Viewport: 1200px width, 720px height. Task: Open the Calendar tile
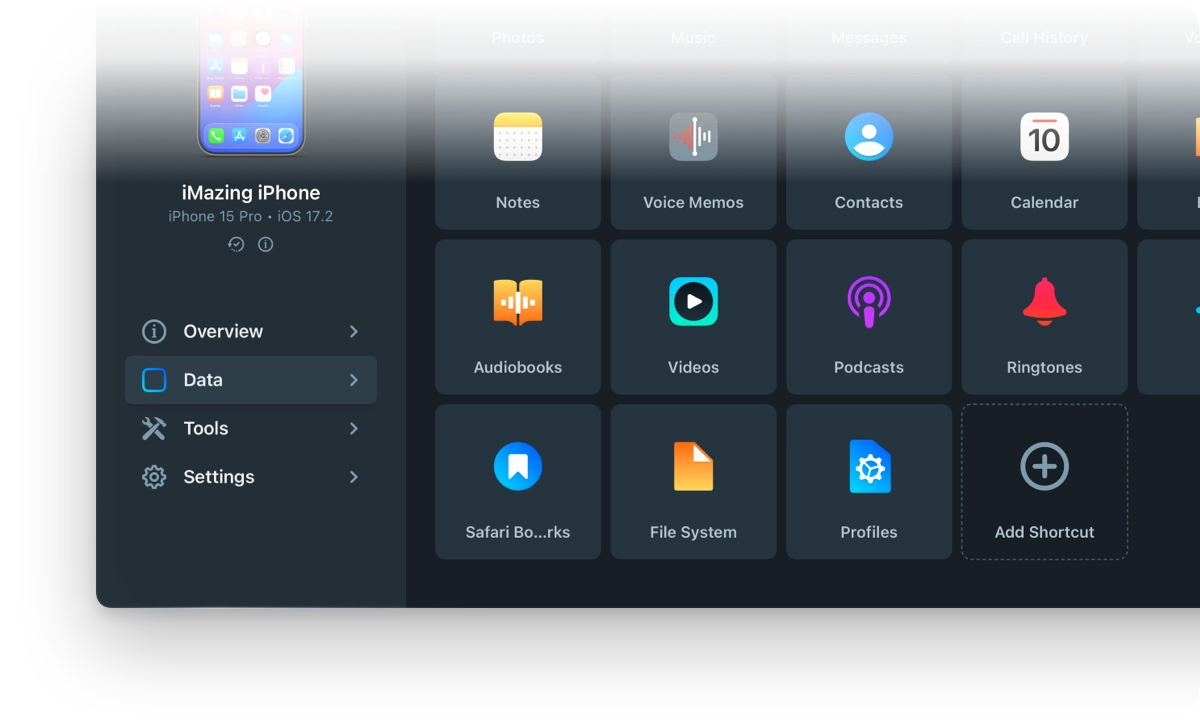(x=1044, y=152)
